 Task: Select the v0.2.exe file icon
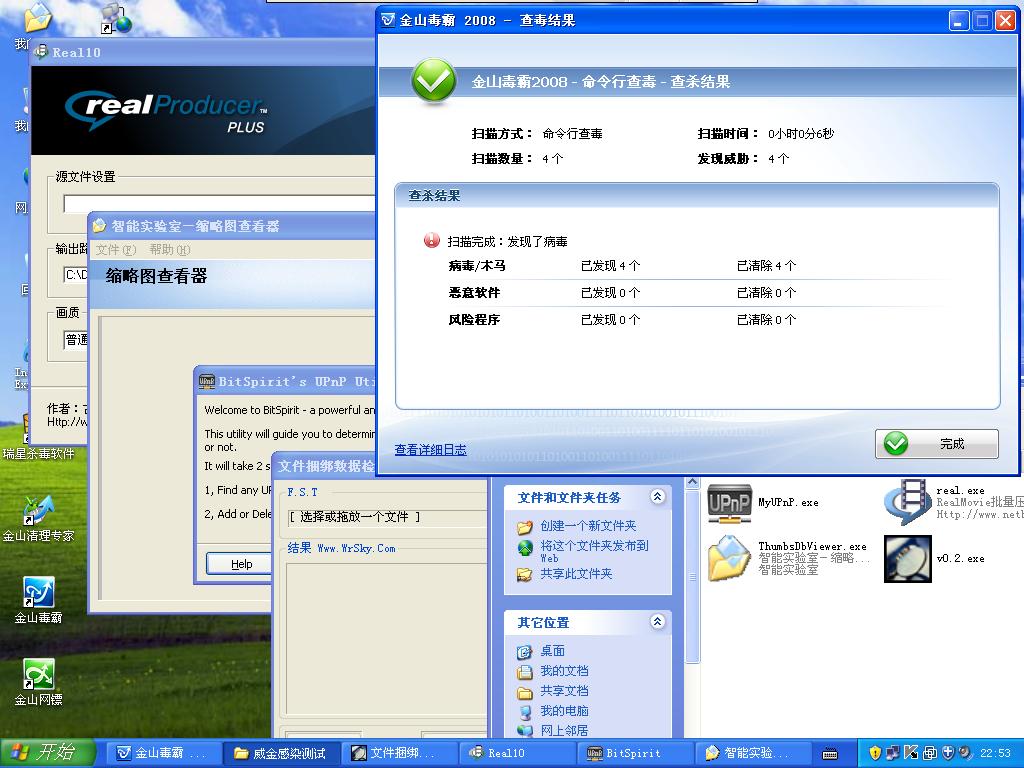pyautogui.click(x=908, y=558)
